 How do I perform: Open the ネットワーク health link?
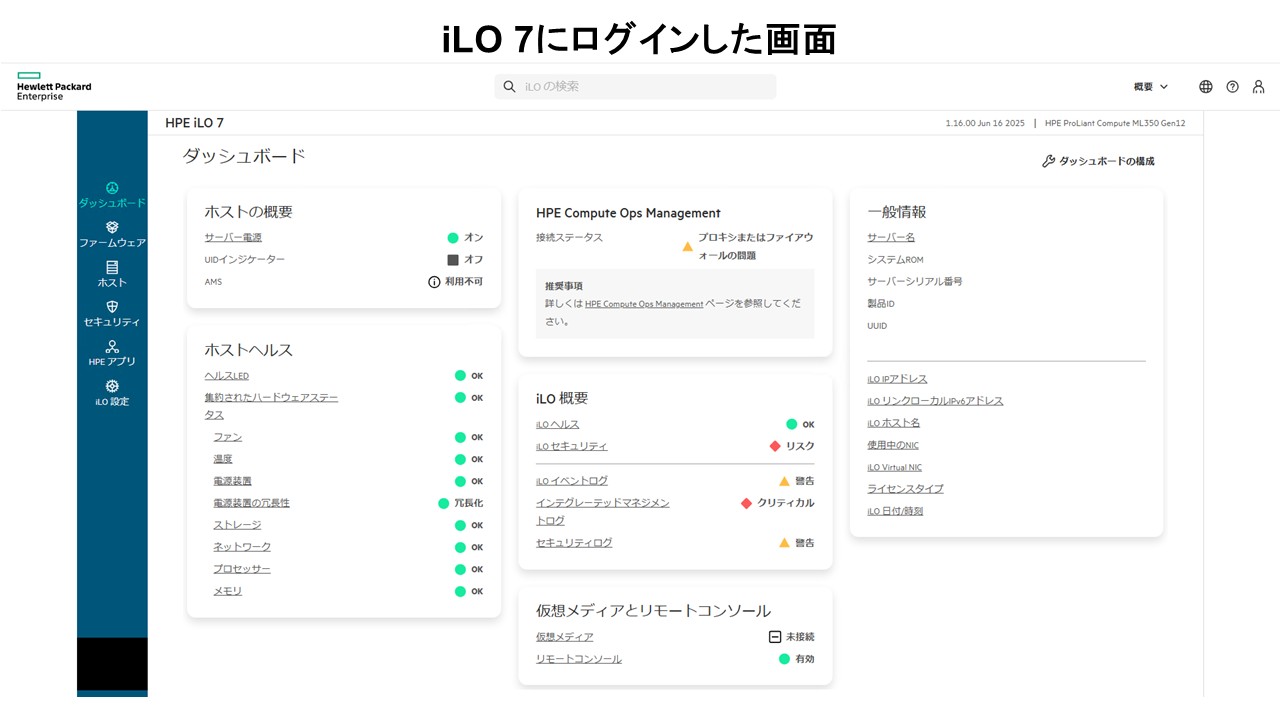click(x=242, y=547)
